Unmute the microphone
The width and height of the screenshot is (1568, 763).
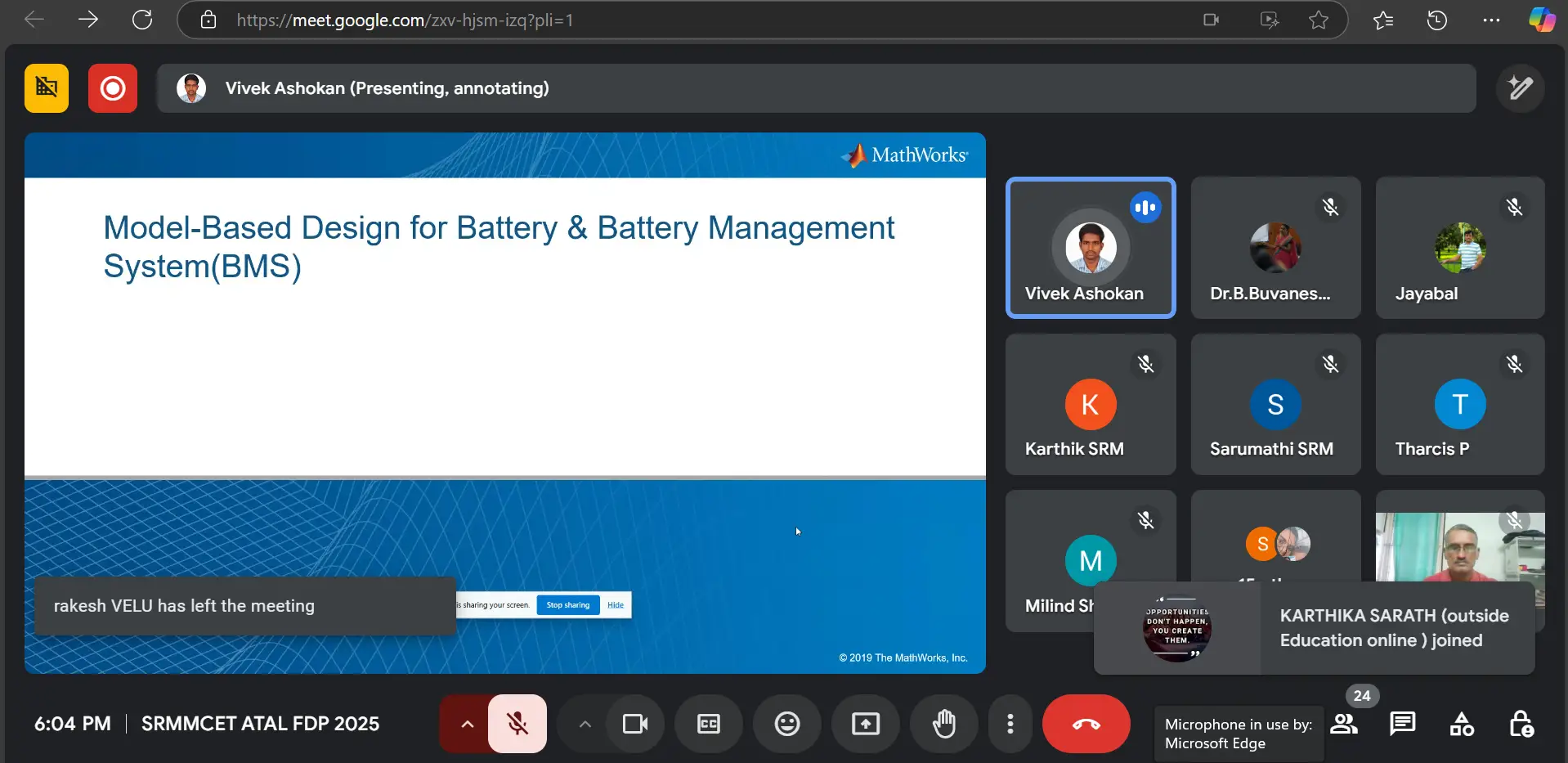tap(517, 724)
